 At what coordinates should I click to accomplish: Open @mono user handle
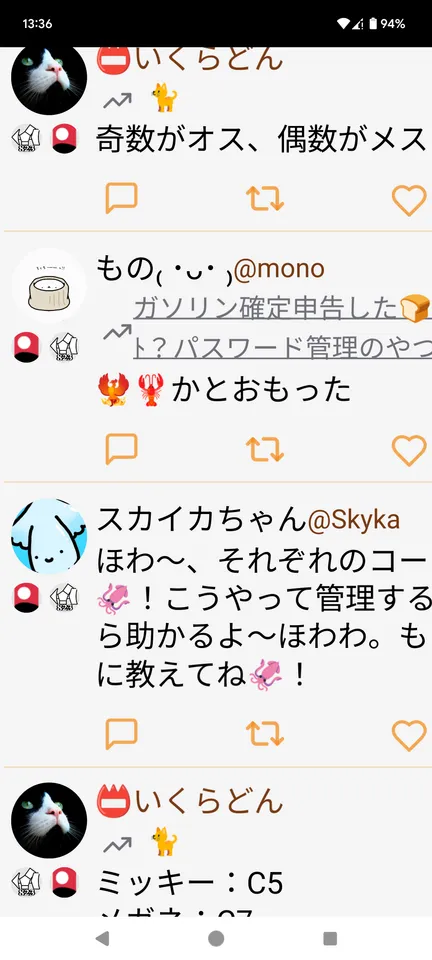click(279, 269)
